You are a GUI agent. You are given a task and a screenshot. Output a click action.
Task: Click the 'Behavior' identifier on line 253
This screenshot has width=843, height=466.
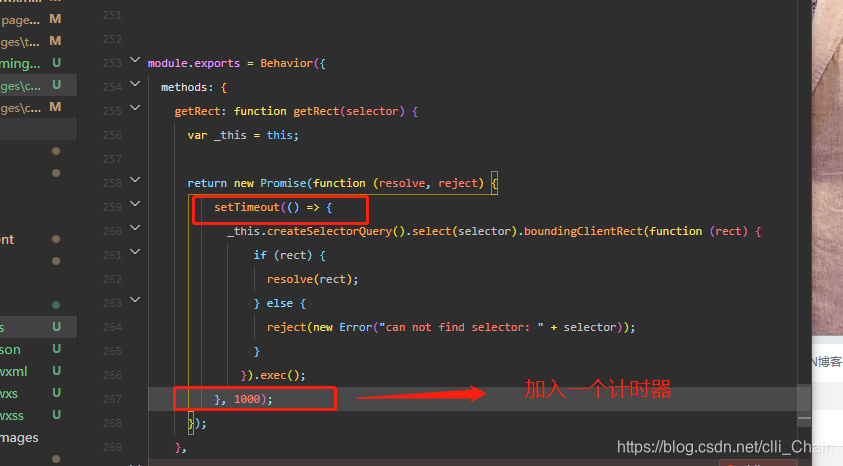click(287, 63)
